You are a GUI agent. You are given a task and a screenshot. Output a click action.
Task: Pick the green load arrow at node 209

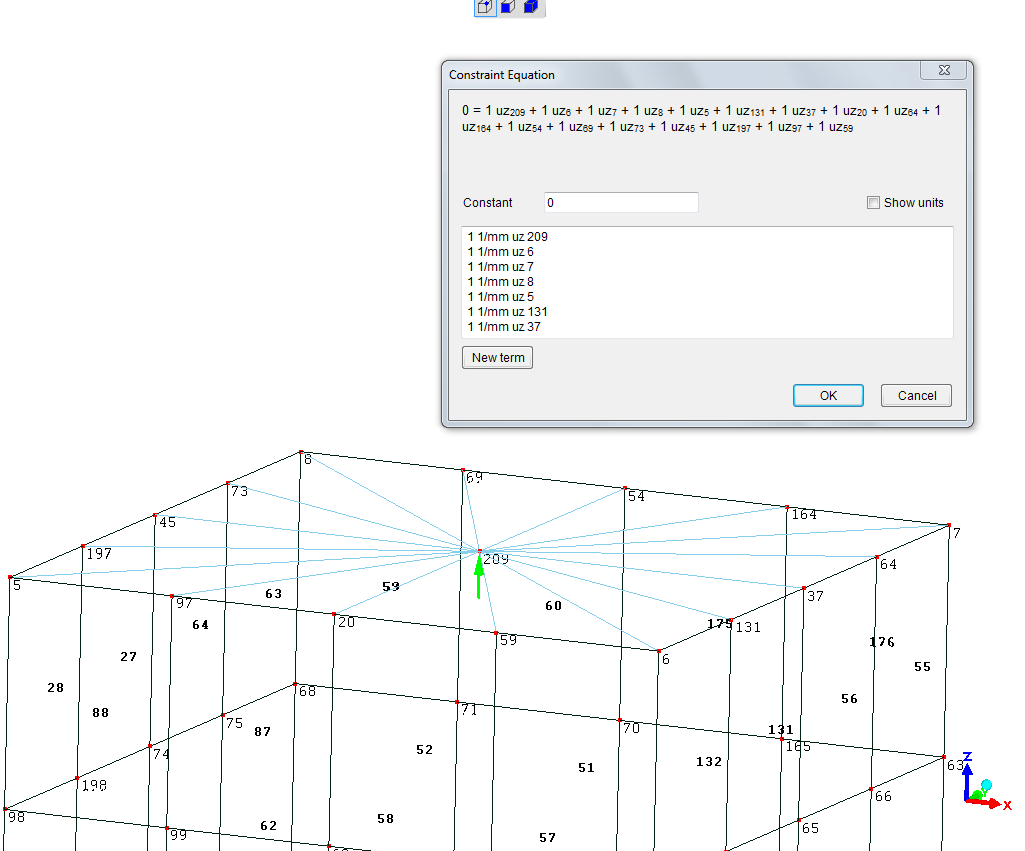pos(479,576)
